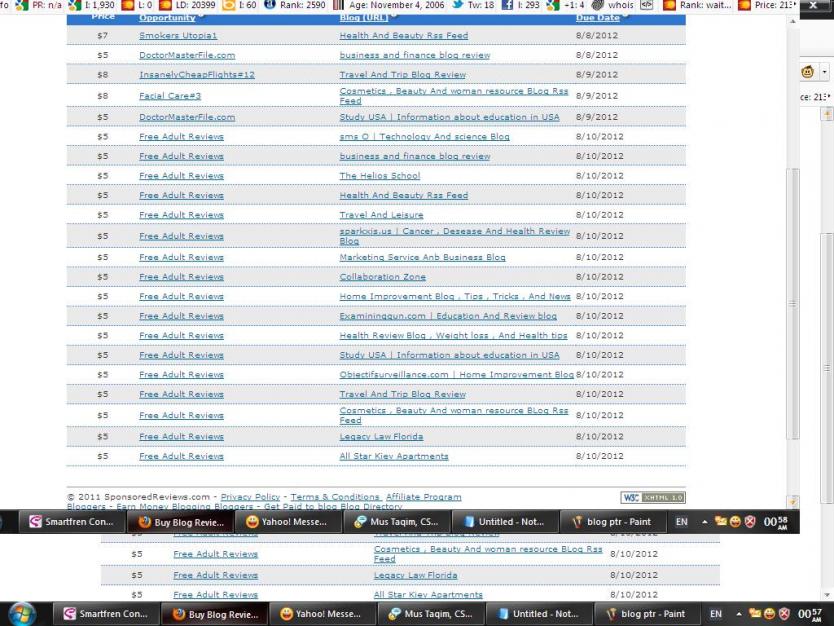Open 'Marketing Service Anb Business Blog' link
This screenshot has width=834, height=626.
(422, 257)
